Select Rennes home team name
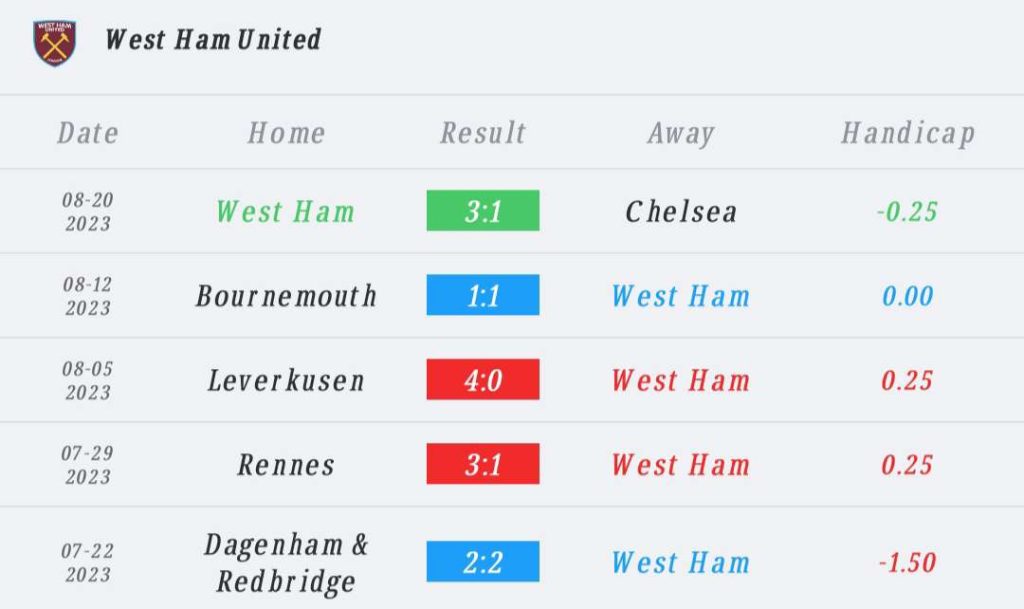Image resolution: width=1024 pixels, height=609 pixels. click(x=286, y=465)
